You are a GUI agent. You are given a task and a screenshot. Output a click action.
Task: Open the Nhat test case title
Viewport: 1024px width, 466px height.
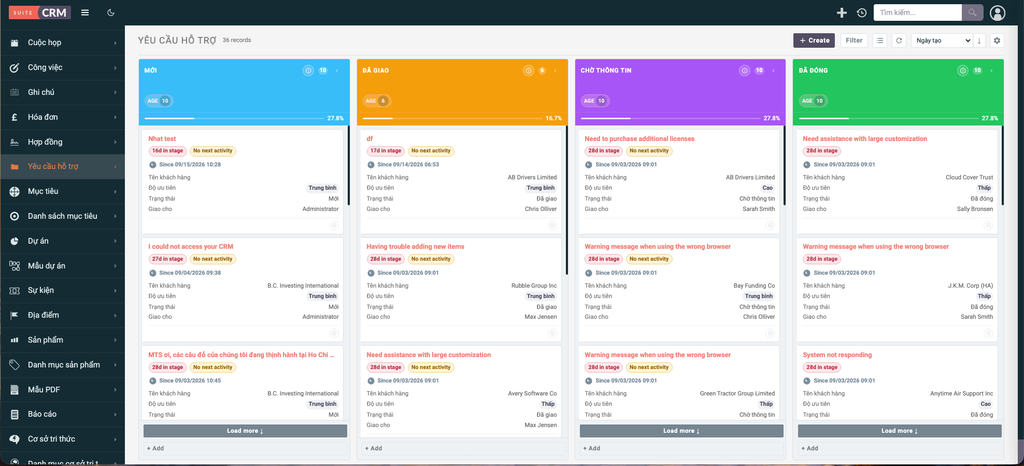tap(162, 138)
